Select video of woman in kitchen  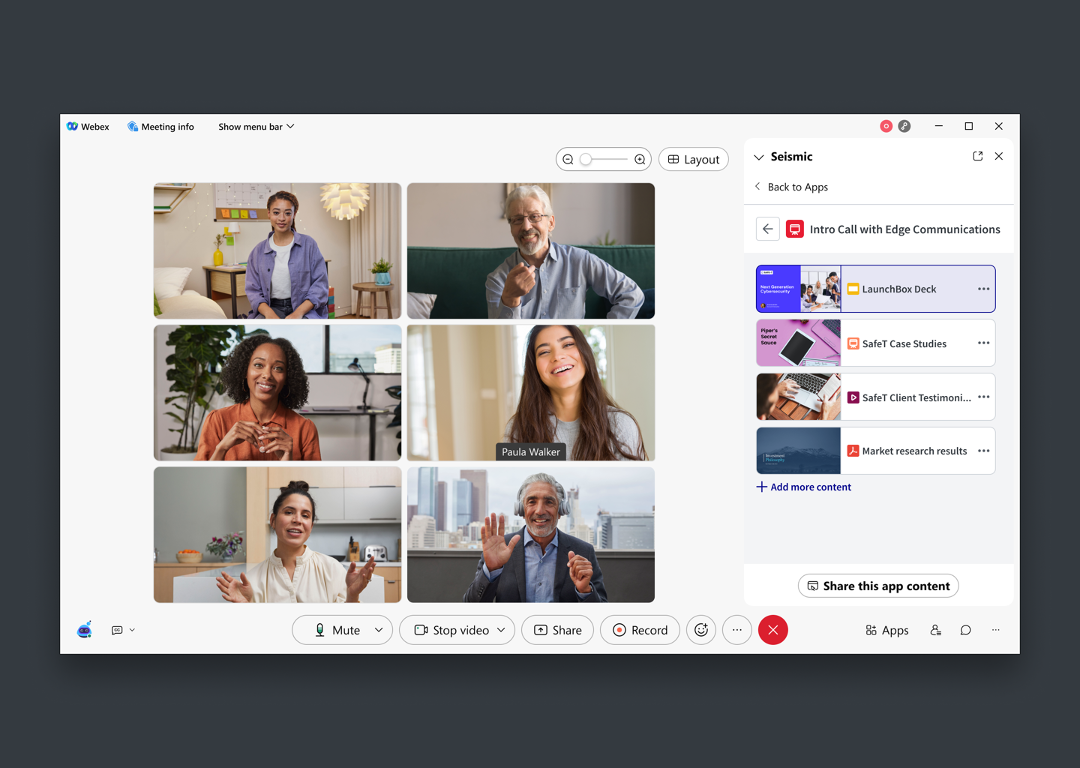click(x=278, y=535)
